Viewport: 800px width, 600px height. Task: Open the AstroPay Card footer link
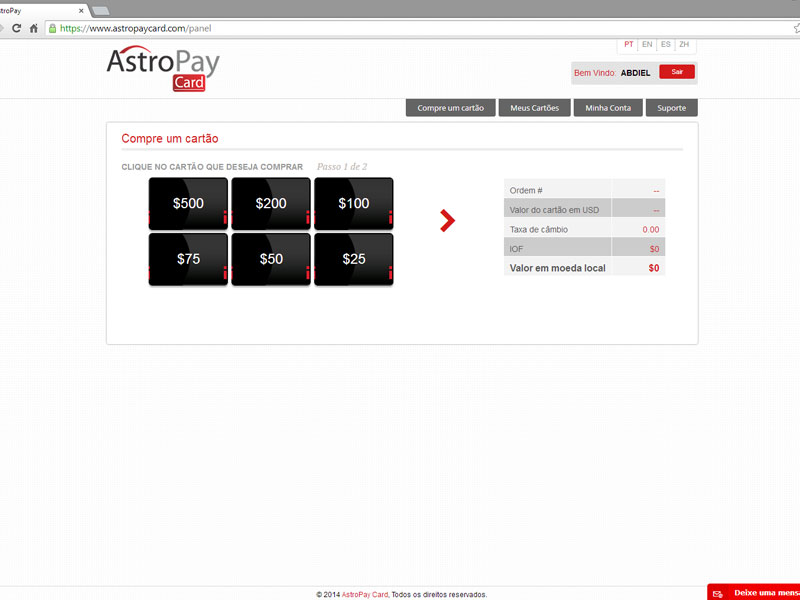tap(365, 591)
